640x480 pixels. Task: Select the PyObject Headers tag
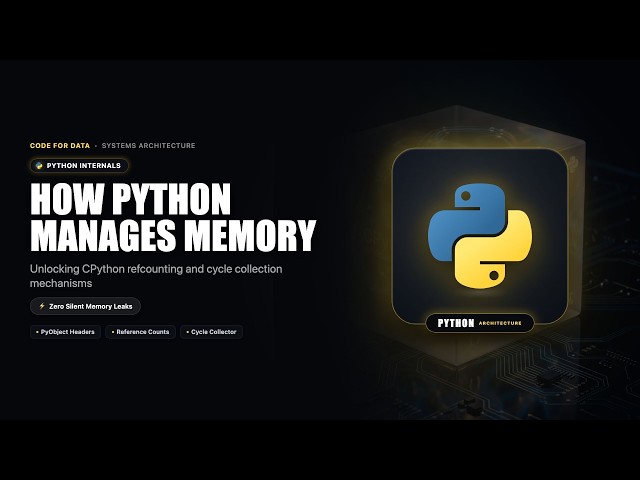pyautogui.click(x=65, y=332)
